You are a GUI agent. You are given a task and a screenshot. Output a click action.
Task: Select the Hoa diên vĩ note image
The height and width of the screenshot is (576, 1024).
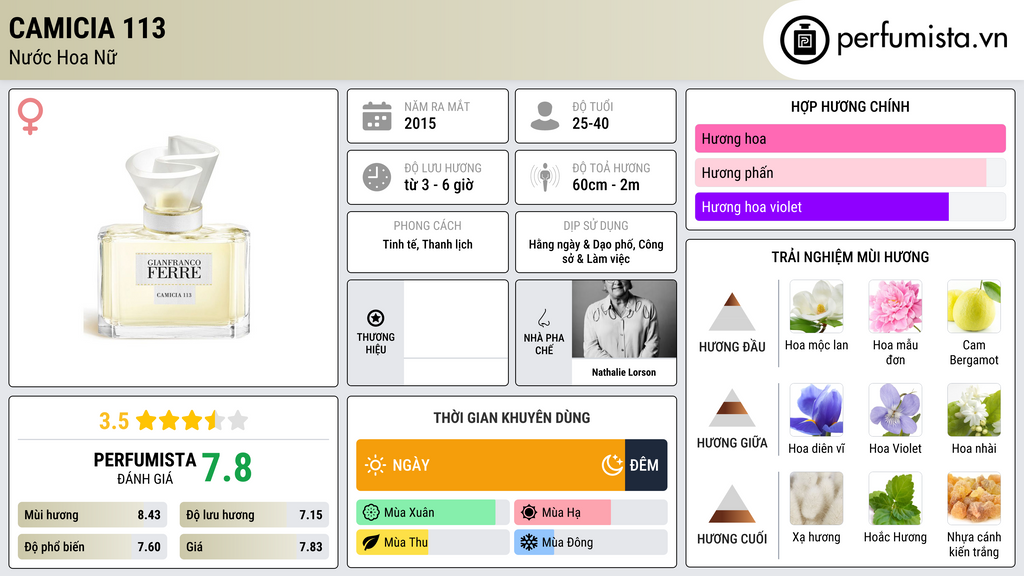point(816,409)
